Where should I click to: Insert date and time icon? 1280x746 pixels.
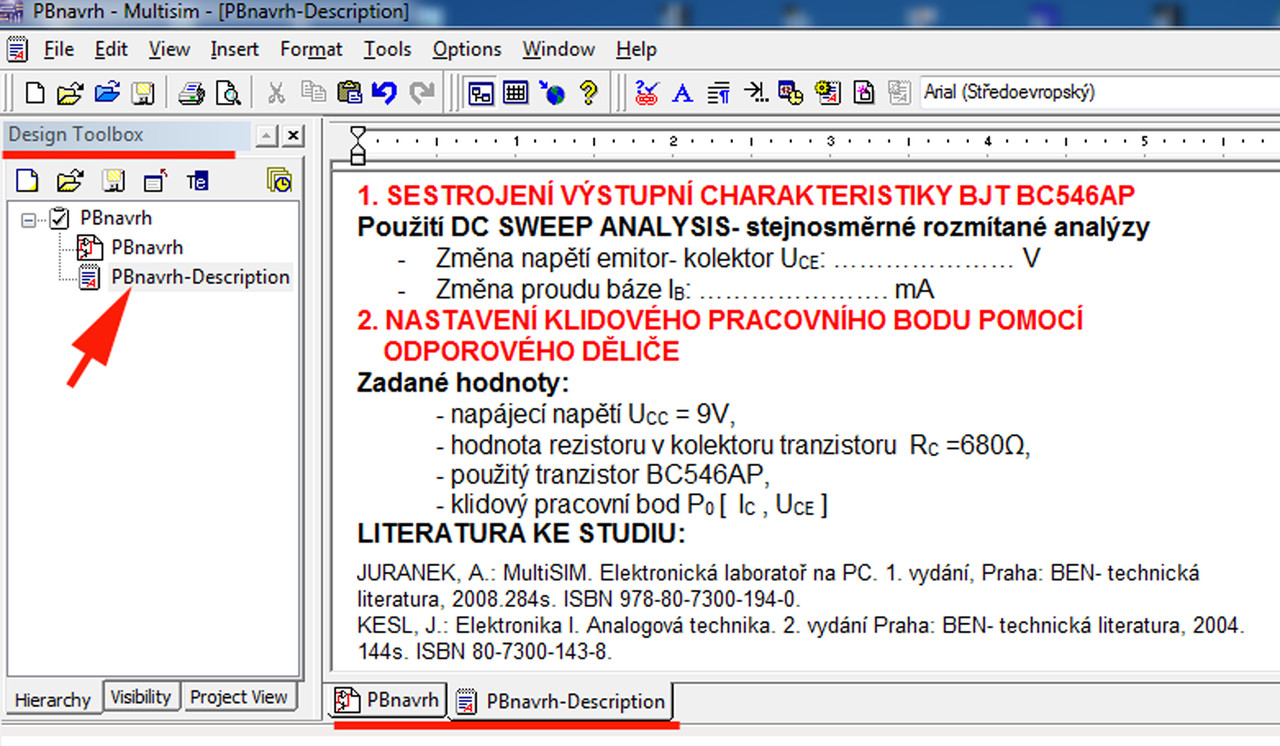point(791,93)
